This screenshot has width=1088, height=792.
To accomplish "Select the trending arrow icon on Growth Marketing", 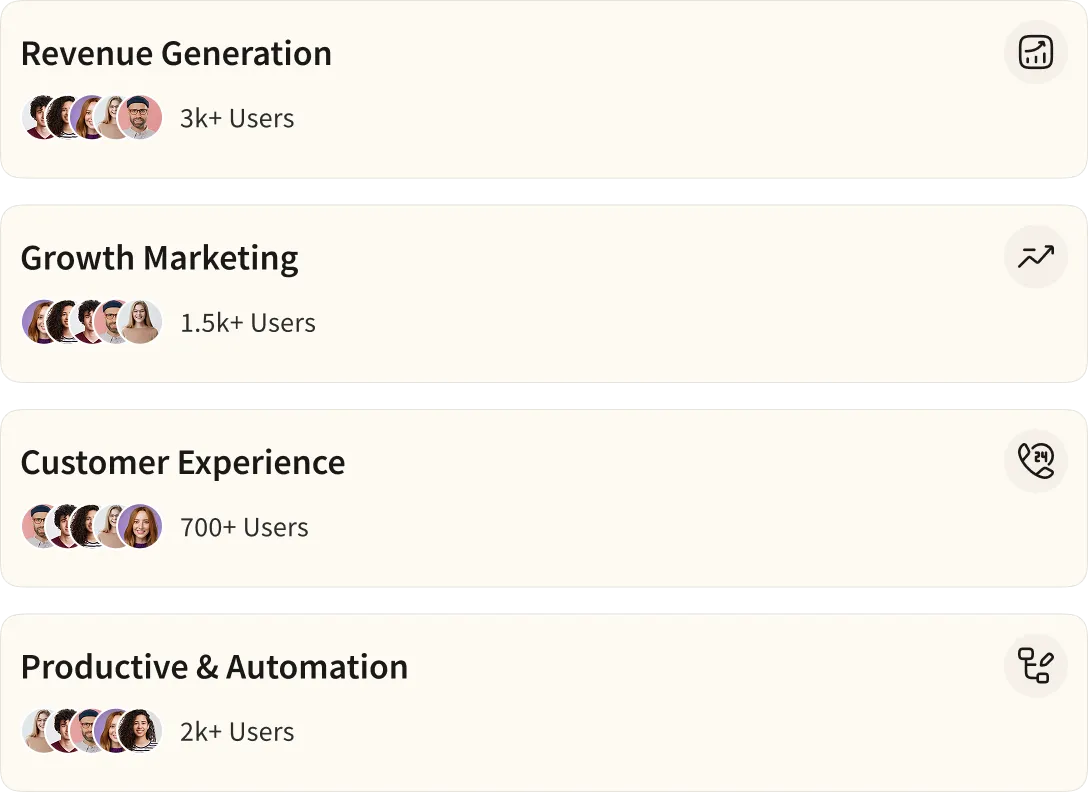I will [x=1036, y=256].
